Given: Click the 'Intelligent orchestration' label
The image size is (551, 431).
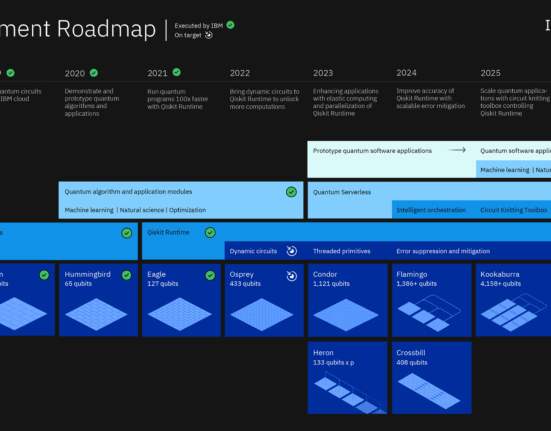Looking at the screenshot, I should click(x=431, y=210).
